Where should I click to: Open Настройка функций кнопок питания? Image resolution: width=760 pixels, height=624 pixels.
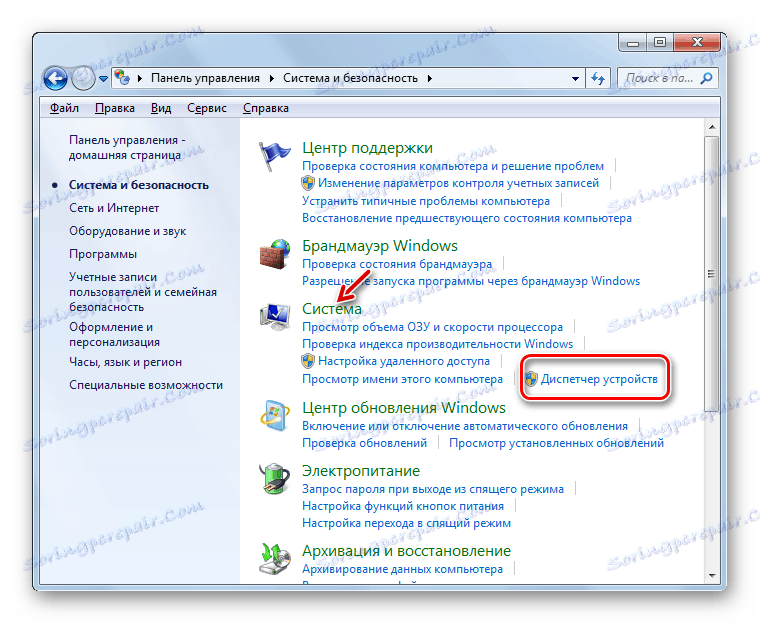tap(403, 506)
